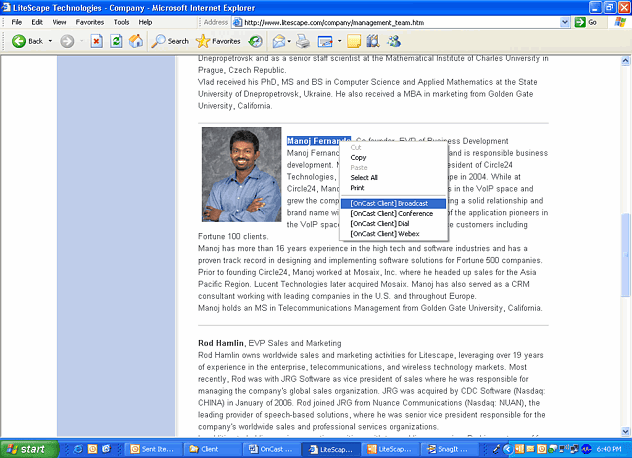Open the Search pane from the toolbar

[x=170, y=41]
